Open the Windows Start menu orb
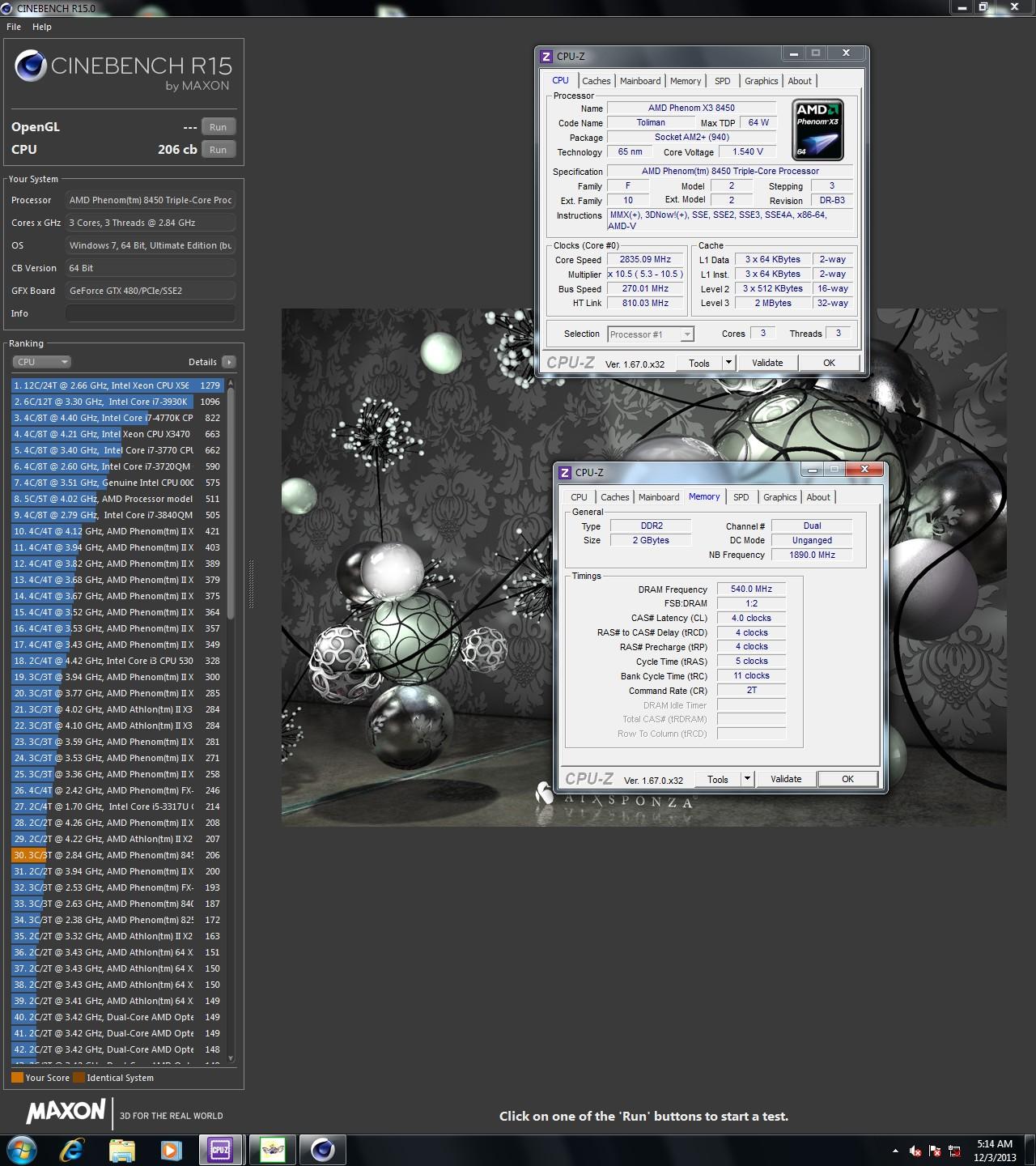This screenshot has width=1036, height=1166. tap(20, 1149)
